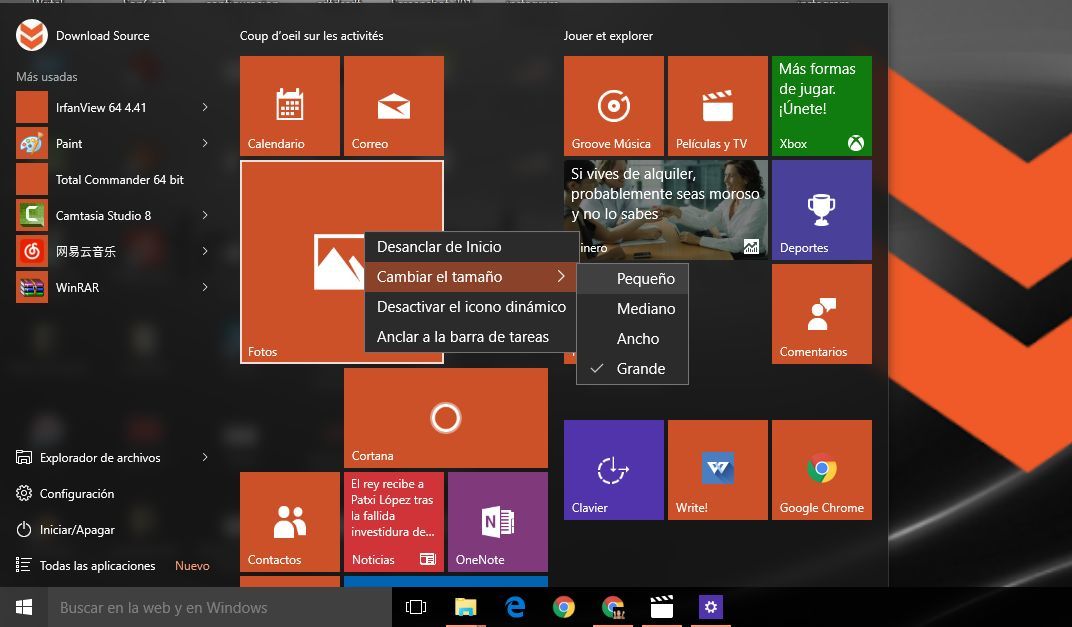Open the Deportes trophy tile

[x=822, y=210]
